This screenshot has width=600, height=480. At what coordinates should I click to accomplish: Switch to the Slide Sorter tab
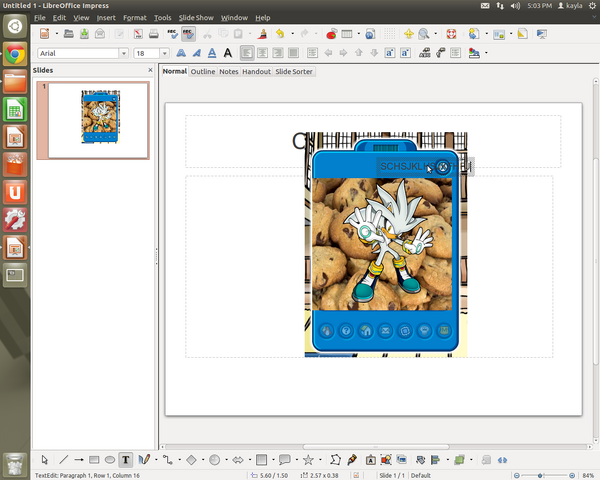pos(294,72)
